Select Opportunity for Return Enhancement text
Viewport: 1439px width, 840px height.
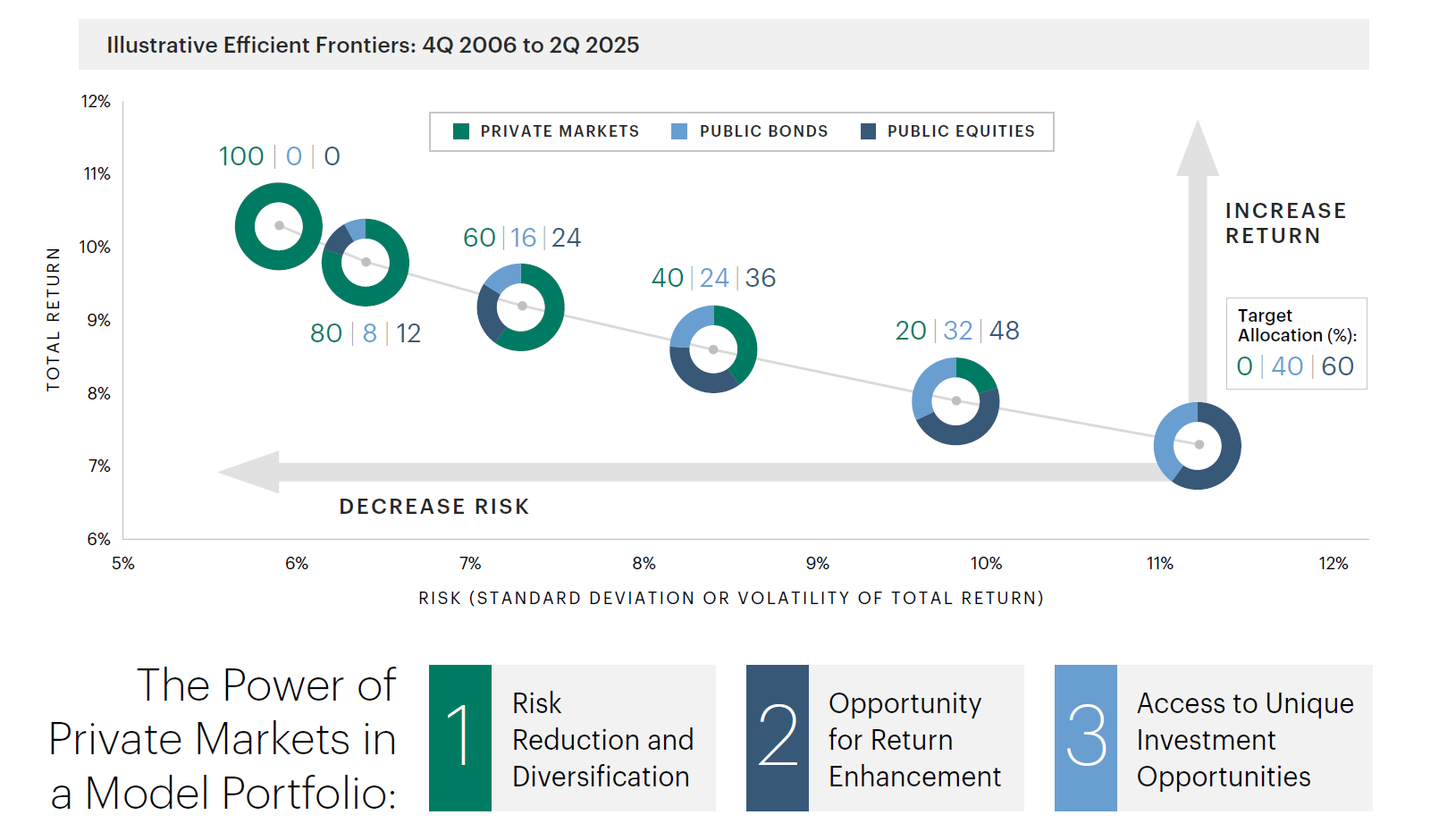913,739
